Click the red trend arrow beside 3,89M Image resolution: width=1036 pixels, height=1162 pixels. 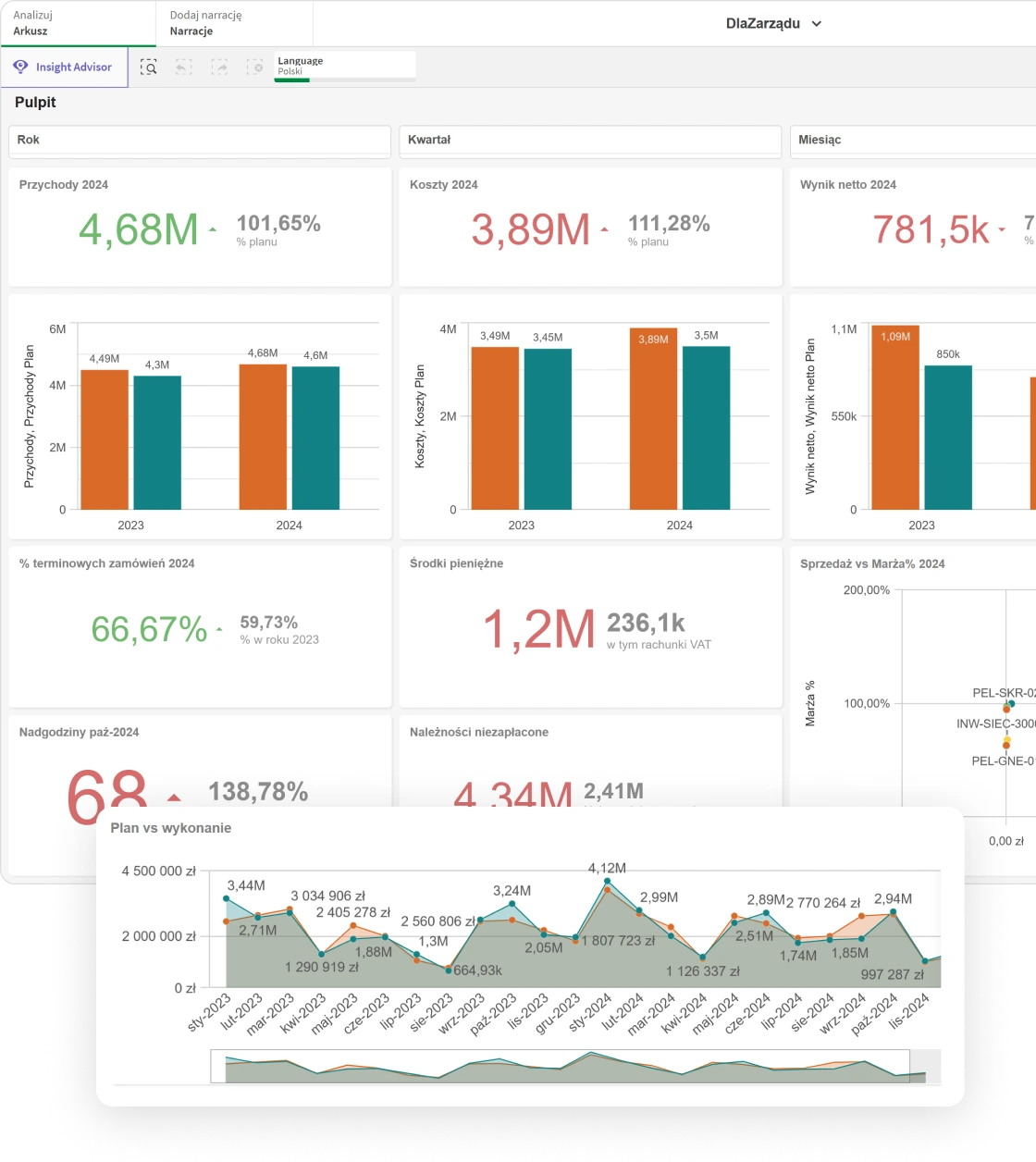tap(605, 229)
